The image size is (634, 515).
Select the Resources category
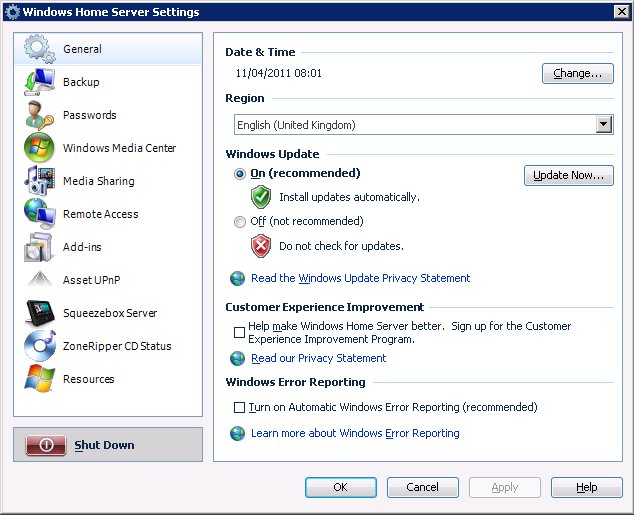pyautogui.click(x=108, y=379)
